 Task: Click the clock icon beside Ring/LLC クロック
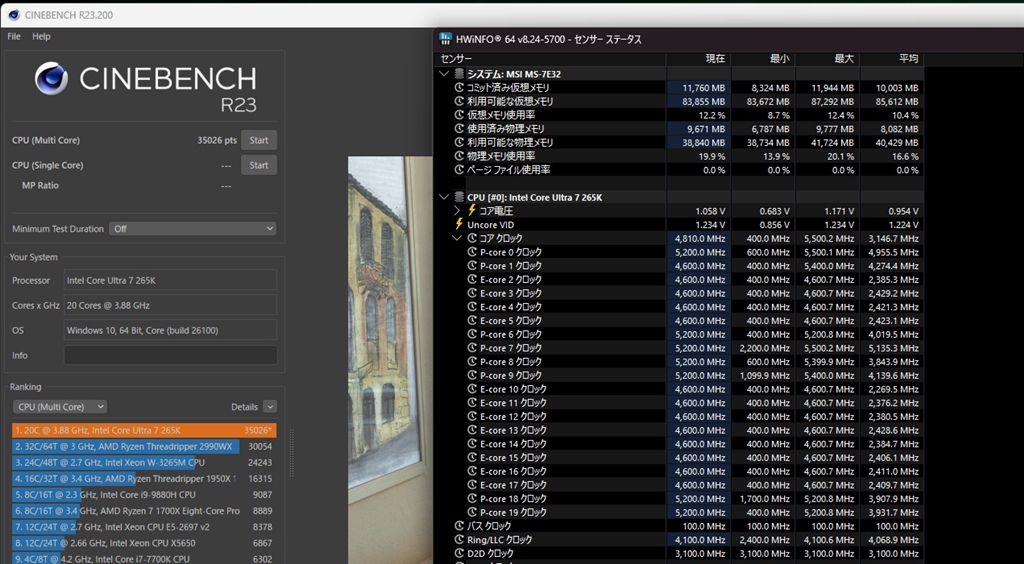click(459, 540)
